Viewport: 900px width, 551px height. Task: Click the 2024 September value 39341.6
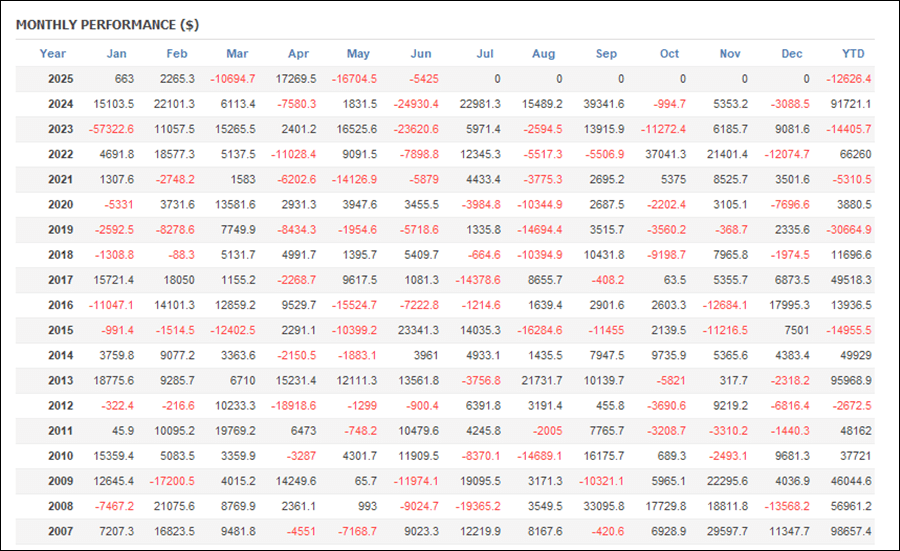tap(604, 104)
